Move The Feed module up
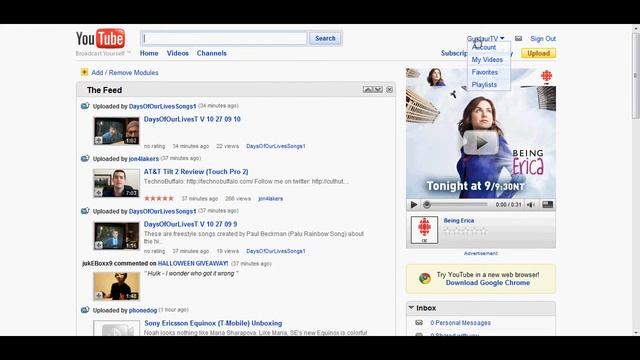This screenshot has width=640, height=360. [367, 89]
